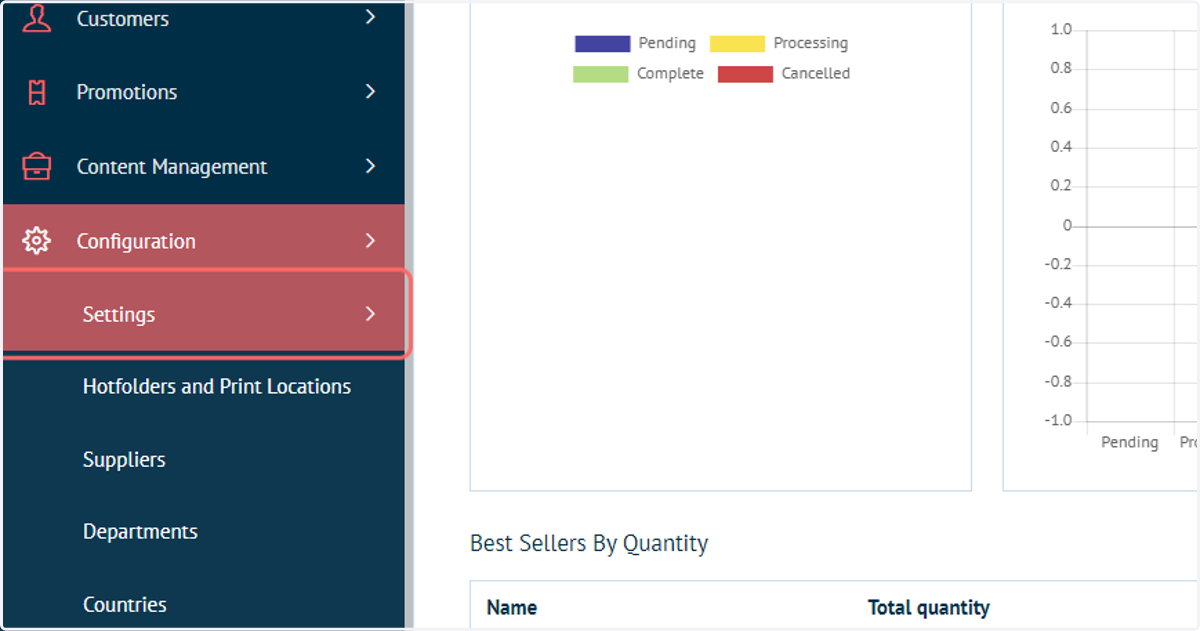Click the Pending x-axis label on bar chart

(1130, 442)
